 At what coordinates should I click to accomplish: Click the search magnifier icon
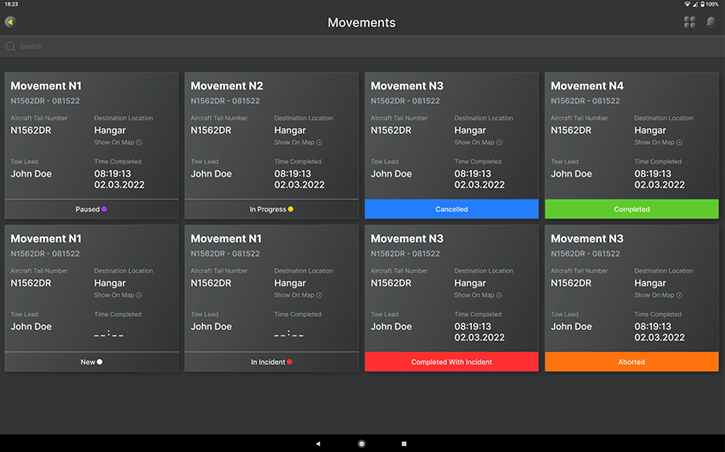coord(10,47)
